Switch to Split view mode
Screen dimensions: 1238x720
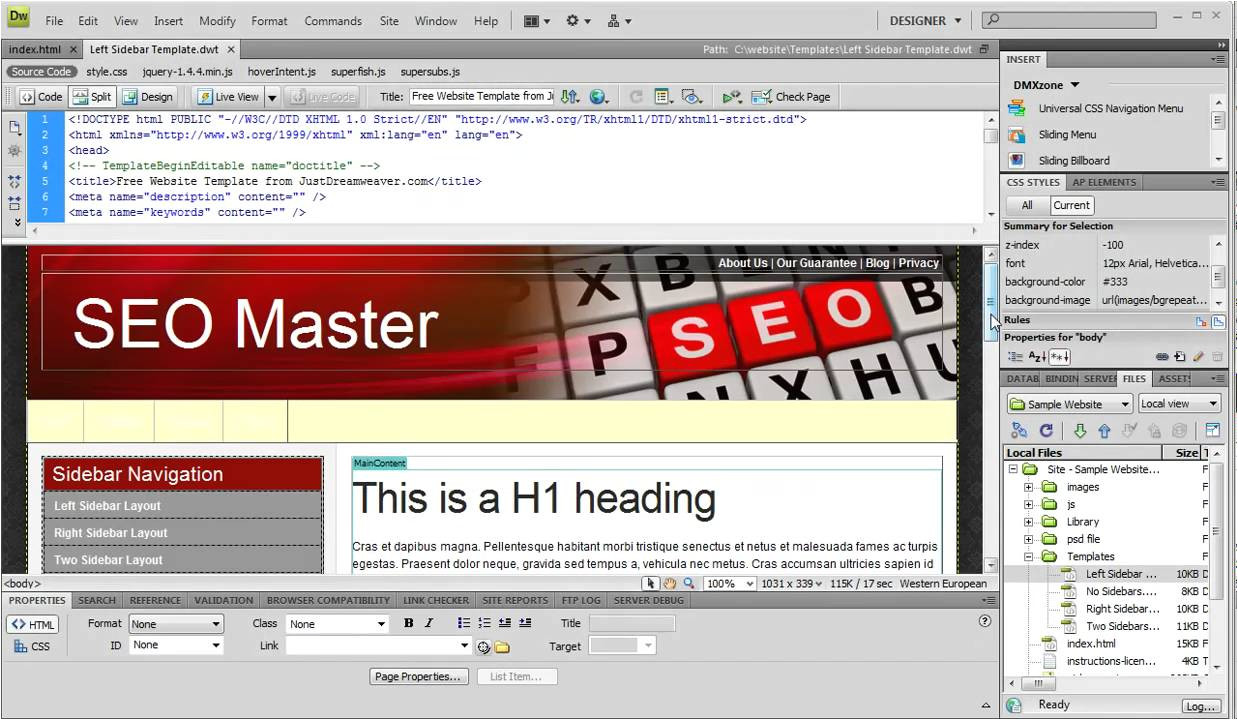point(93,97)
